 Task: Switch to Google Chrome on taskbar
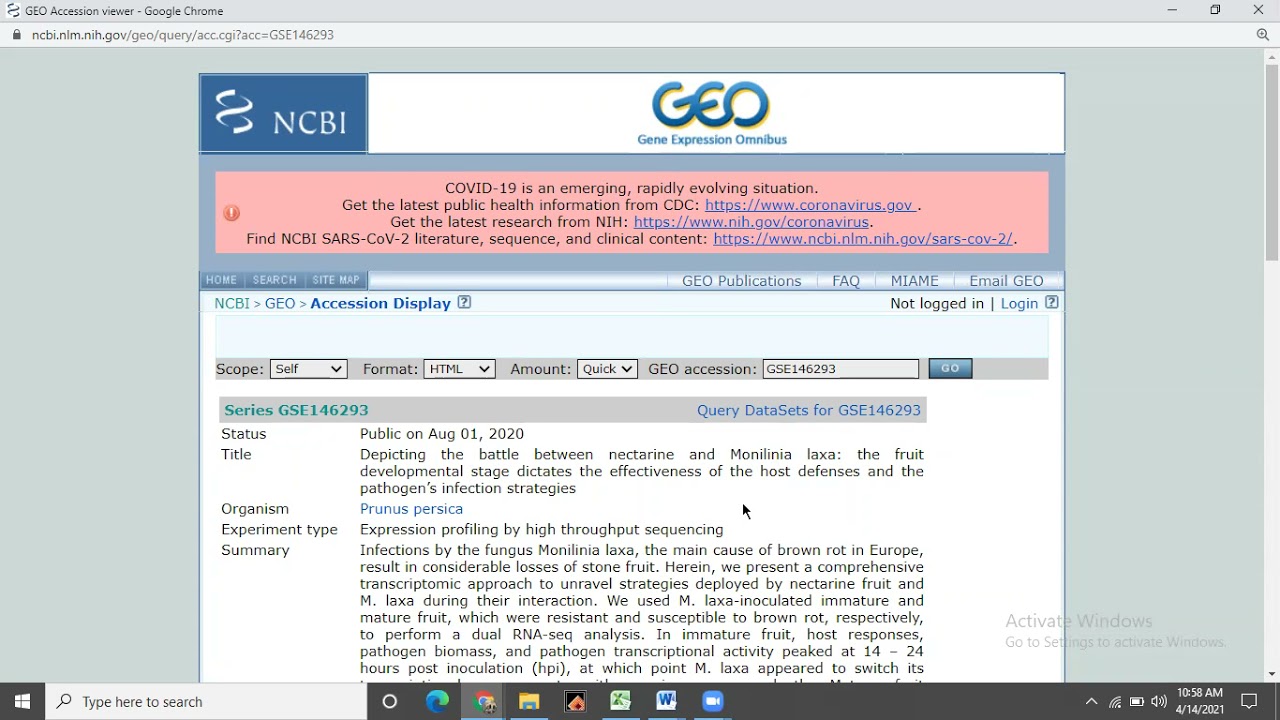(x=484, y=701)
